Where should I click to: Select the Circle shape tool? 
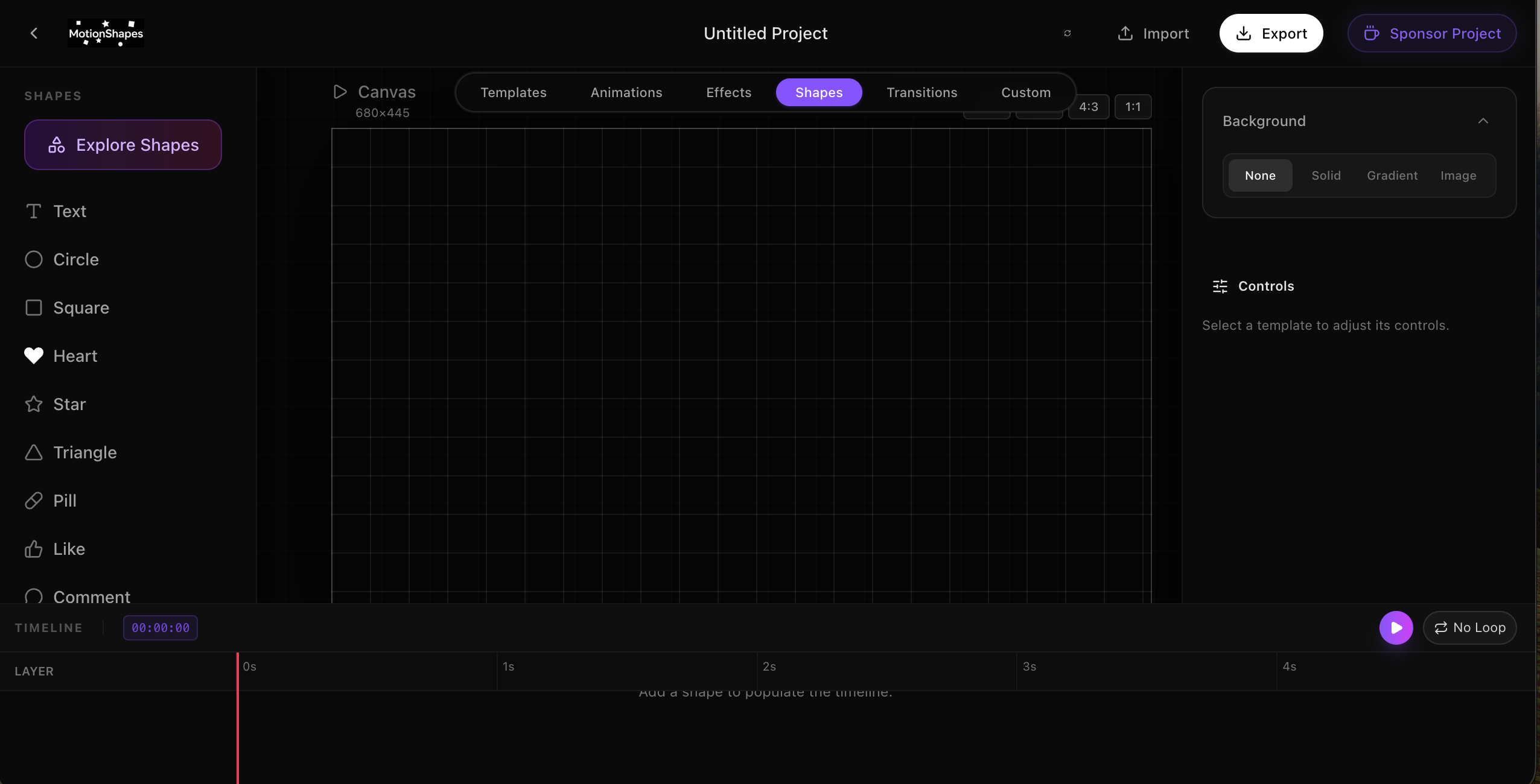[x=75, y=259]
